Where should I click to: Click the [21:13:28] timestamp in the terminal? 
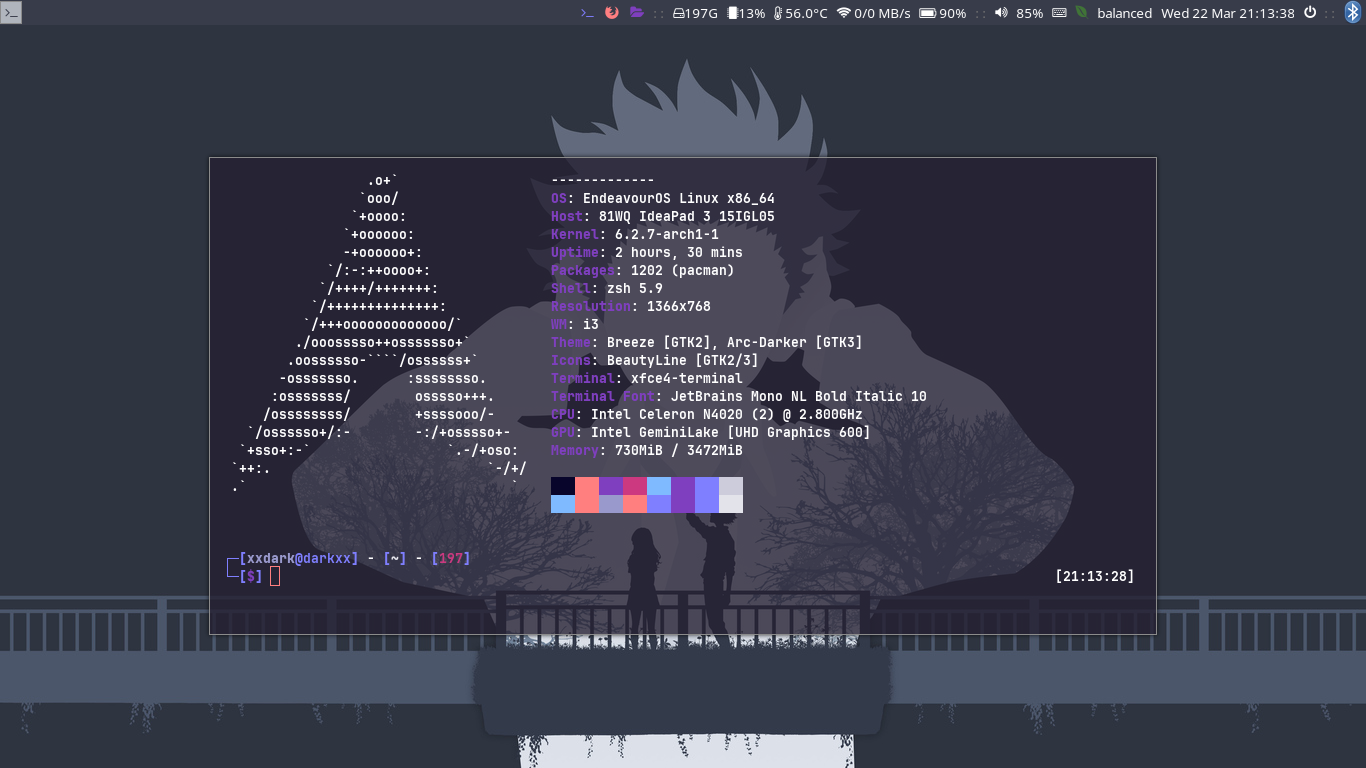click(1094, 576)
